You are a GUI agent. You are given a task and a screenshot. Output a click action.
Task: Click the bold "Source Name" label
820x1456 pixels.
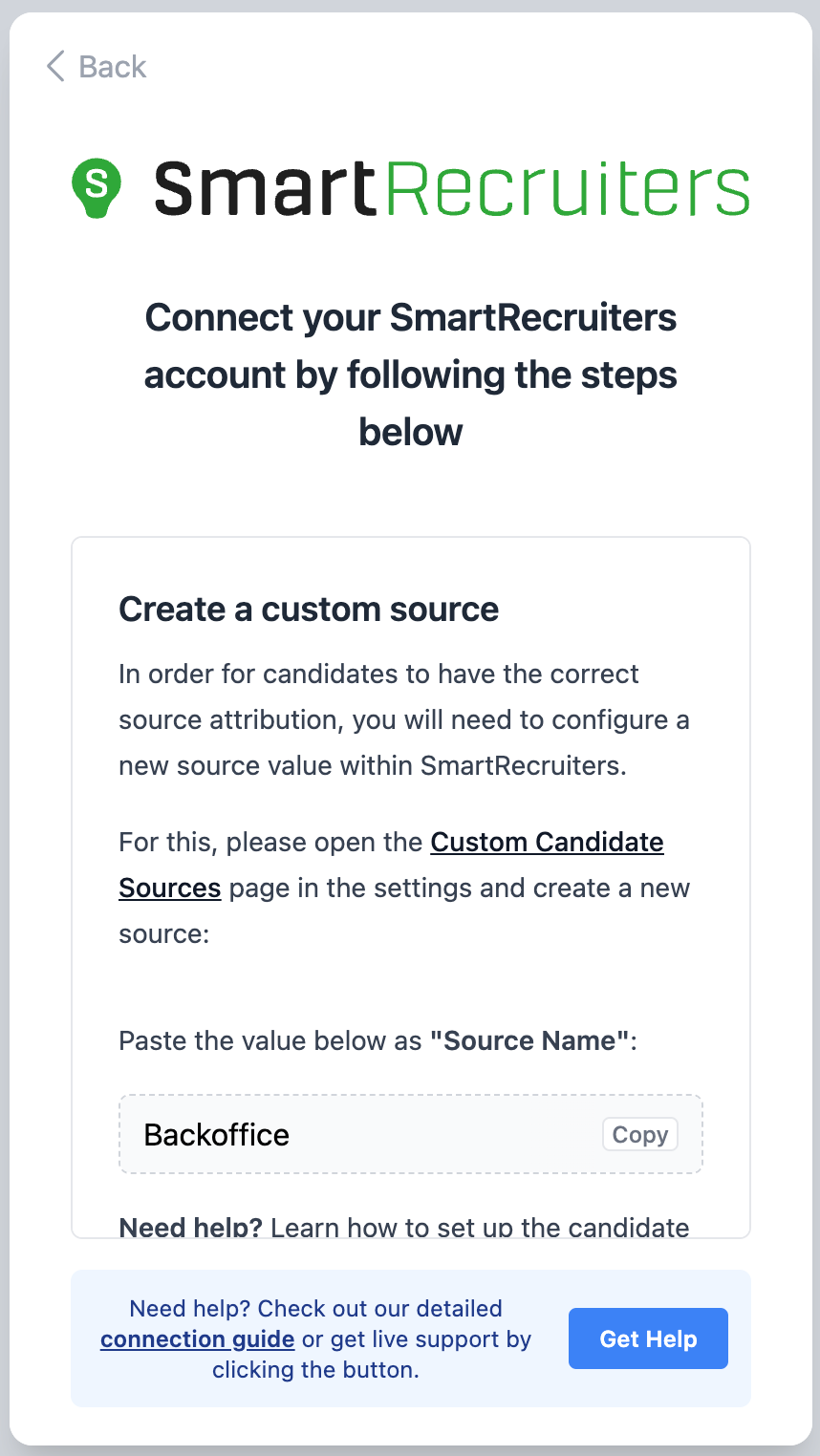coord(529,1040)
